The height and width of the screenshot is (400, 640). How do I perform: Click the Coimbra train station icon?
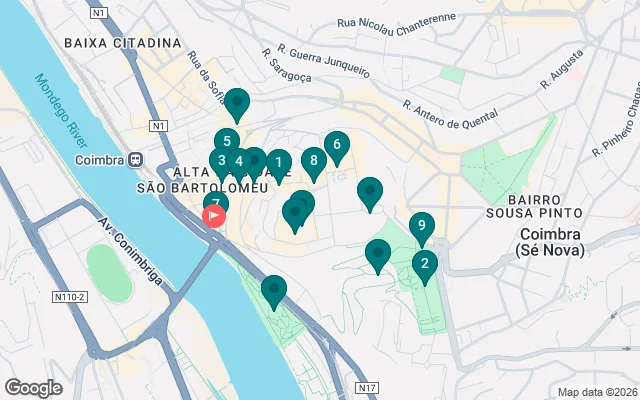tap(135, 160)
